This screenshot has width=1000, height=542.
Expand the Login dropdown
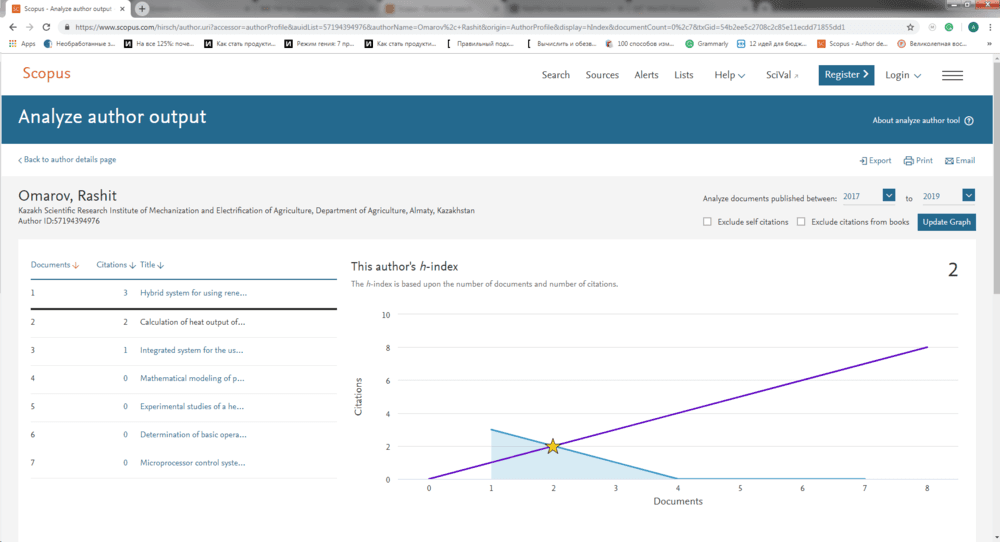coord(903,75)
